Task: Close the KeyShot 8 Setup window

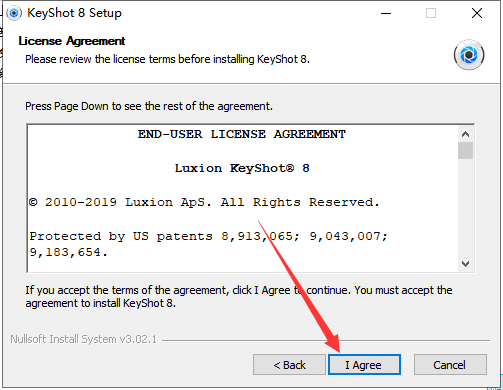Action: tap(477, 13)
